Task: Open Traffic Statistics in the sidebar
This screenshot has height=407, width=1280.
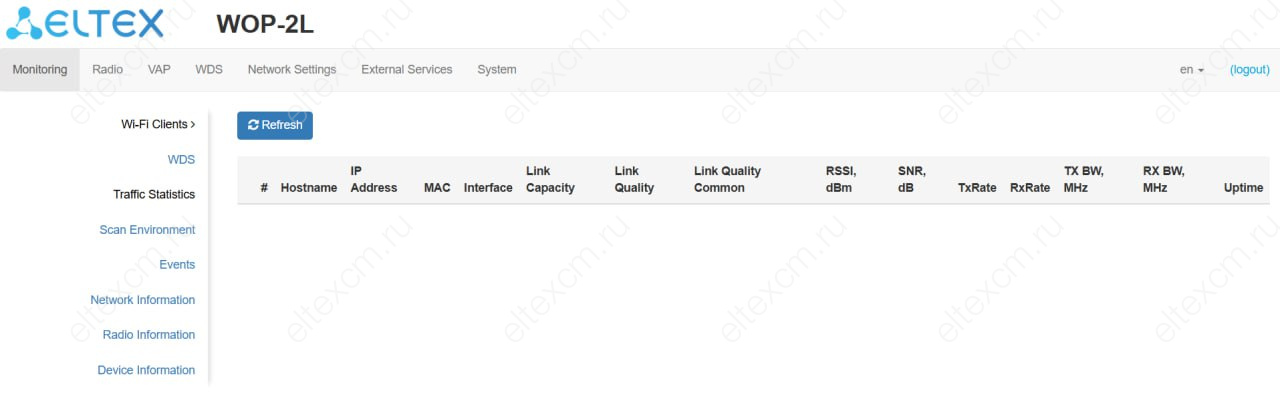Action: (154, 194)
